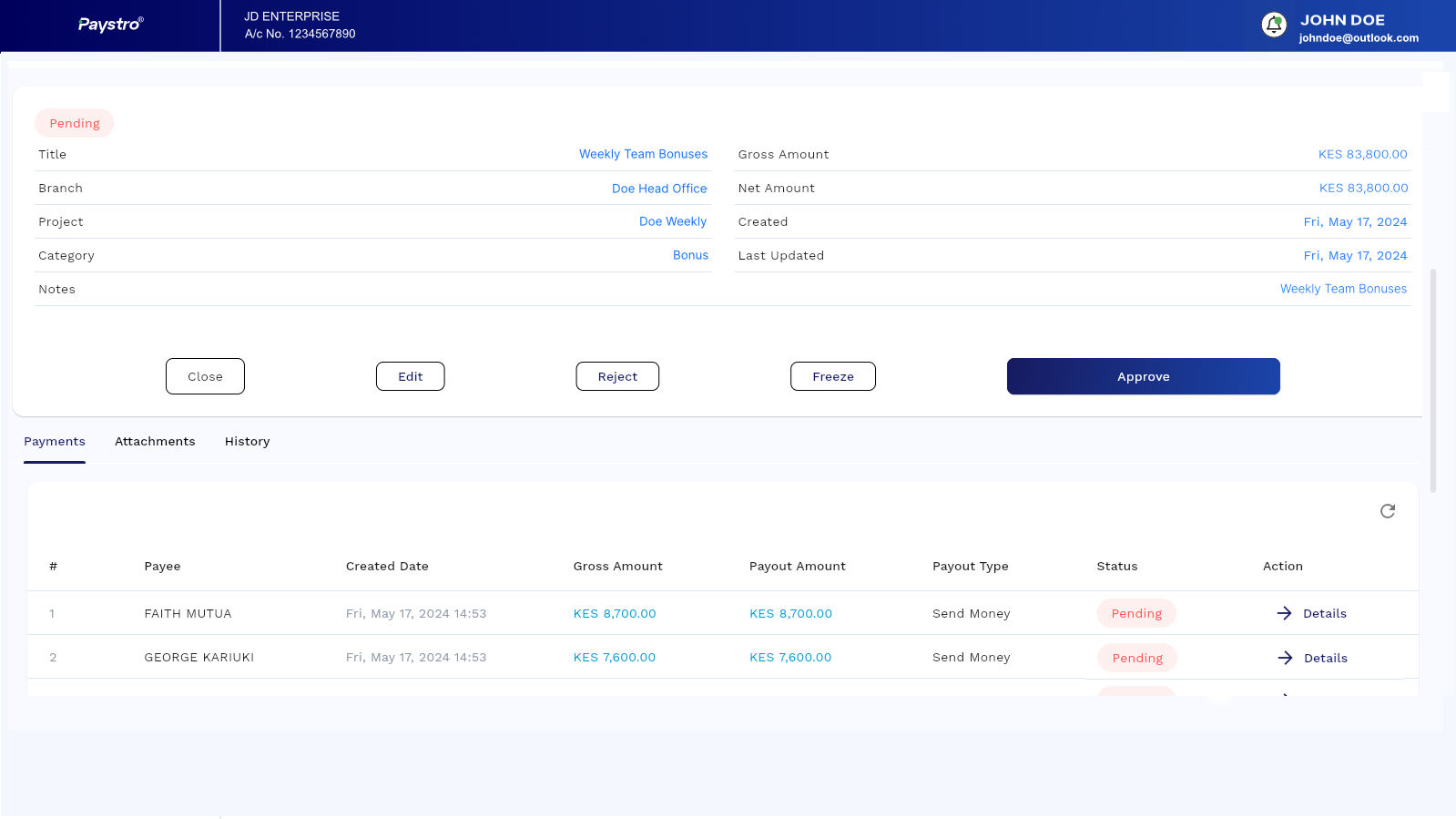1456x819 pixels.
Task: Click the arrow icon in George Kariuki's row
Action: [1285, 658]
